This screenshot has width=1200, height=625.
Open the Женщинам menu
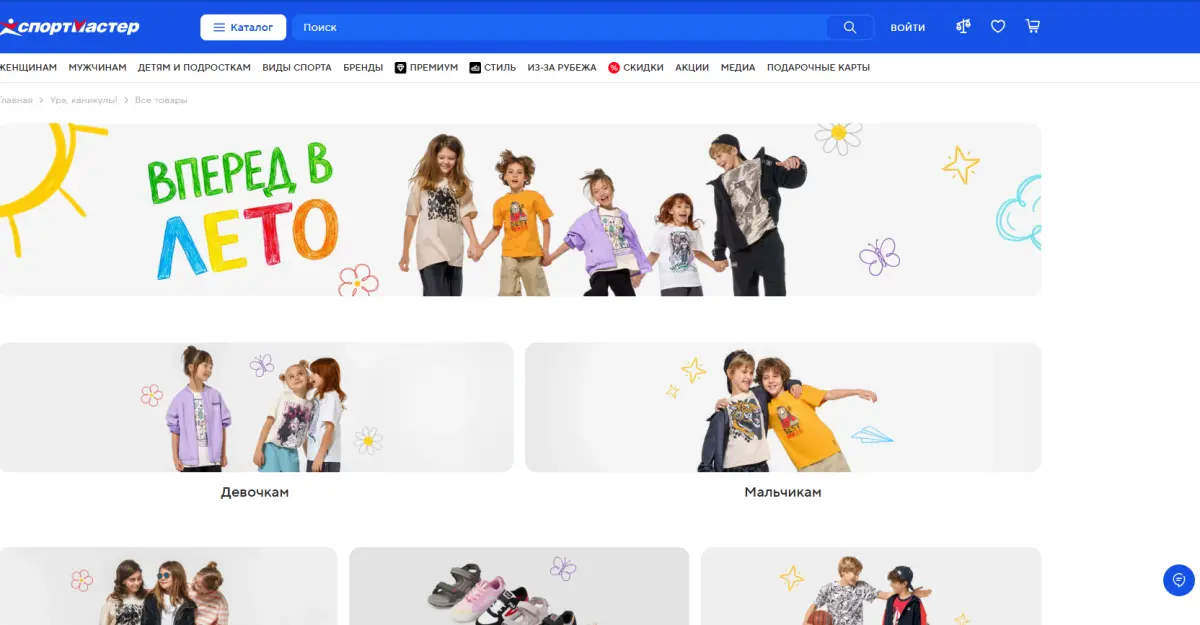[28, 68]
